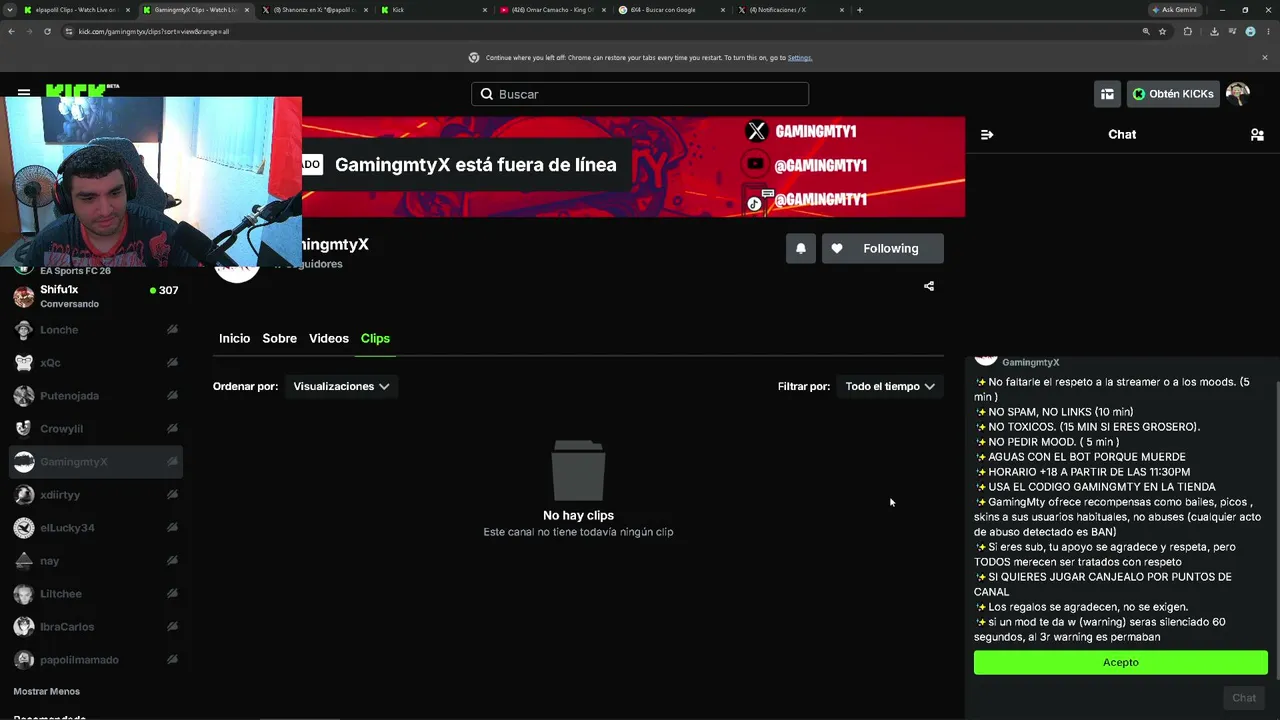Click the Crowylil avatar in sidebar
The width and height of the screenshot is (1280, 720).
24,429
